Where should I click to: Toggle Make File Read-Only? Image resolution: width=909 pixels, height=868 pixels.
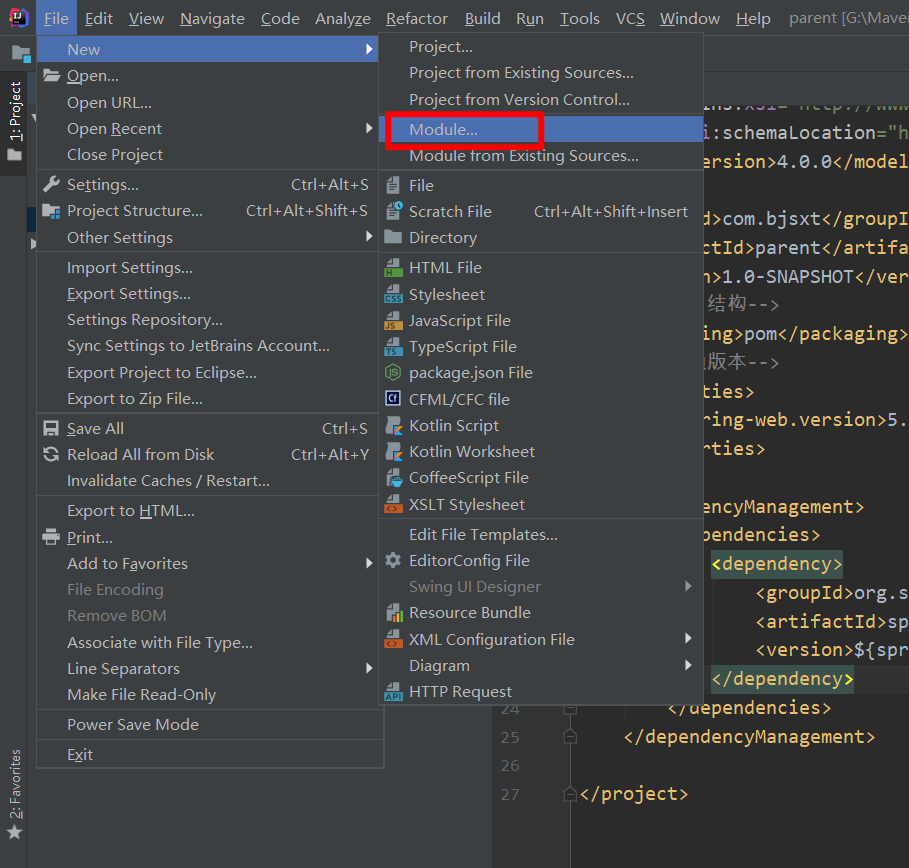coord(141,695)
